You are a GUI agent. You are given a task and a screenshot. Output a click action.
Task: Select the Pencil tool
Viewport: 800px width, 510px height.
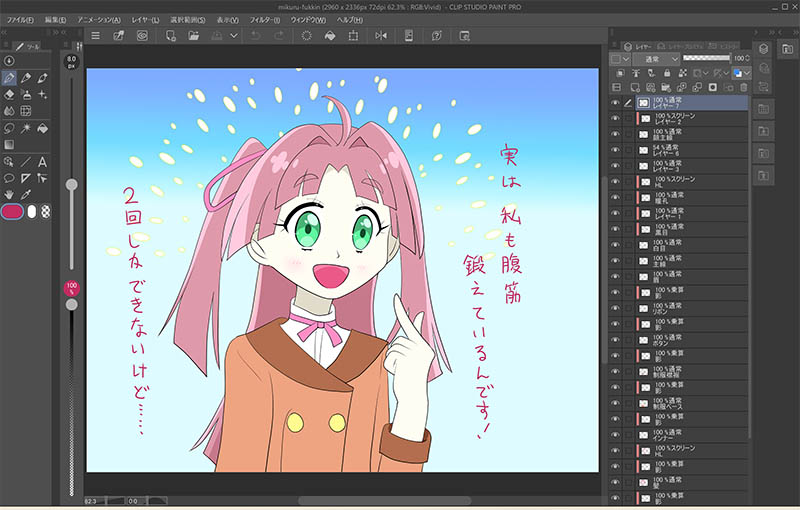pyautogui.click(x=26, y=78)
